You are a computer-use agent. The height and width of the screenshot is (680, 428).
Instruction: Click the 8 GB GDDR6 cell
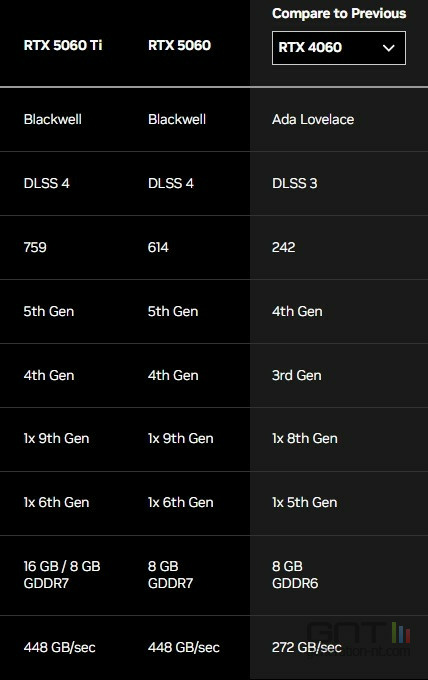point(295,575)
